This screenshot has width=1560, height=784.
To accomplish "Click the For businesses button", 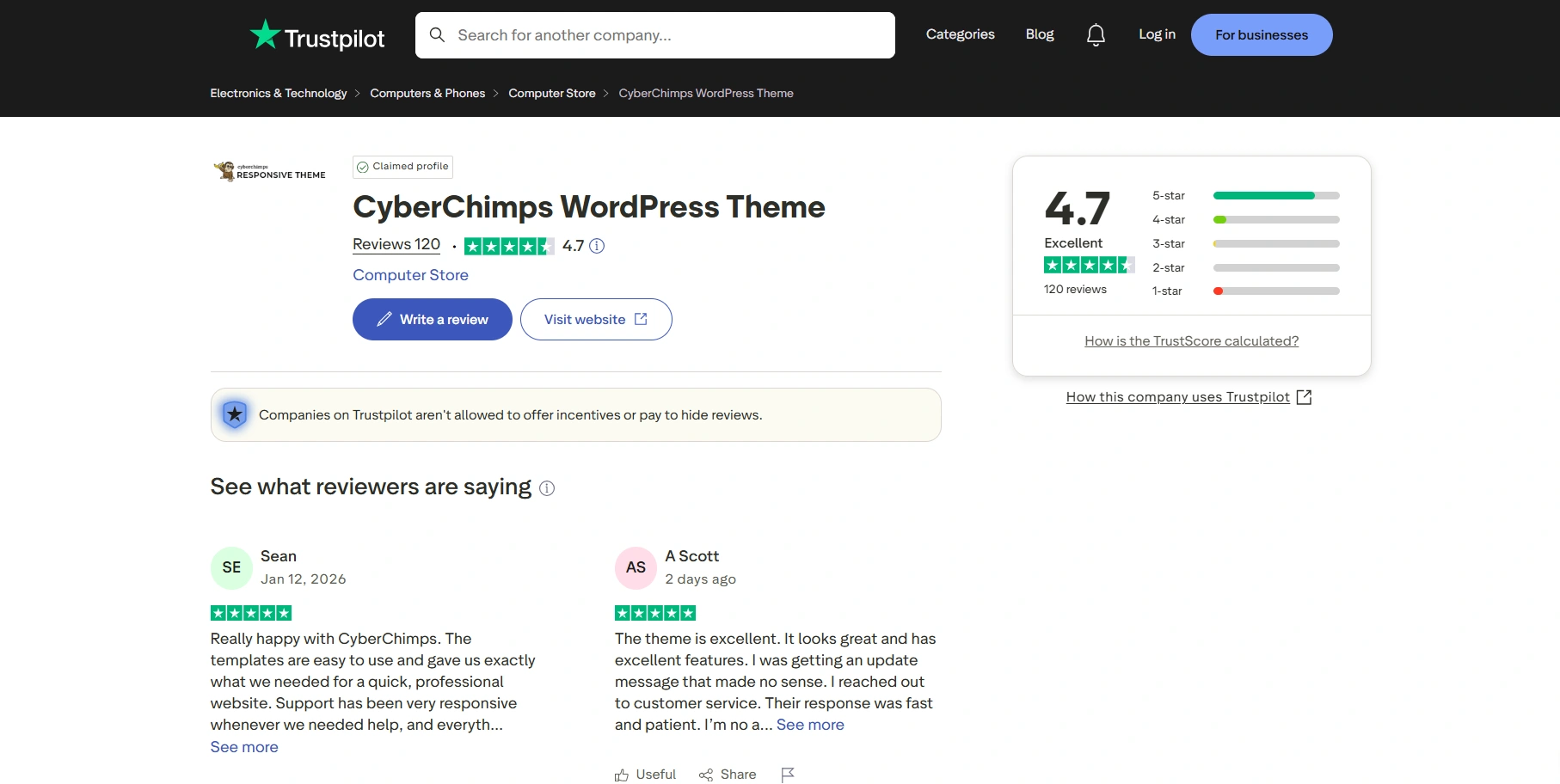I will [1262, 34].
